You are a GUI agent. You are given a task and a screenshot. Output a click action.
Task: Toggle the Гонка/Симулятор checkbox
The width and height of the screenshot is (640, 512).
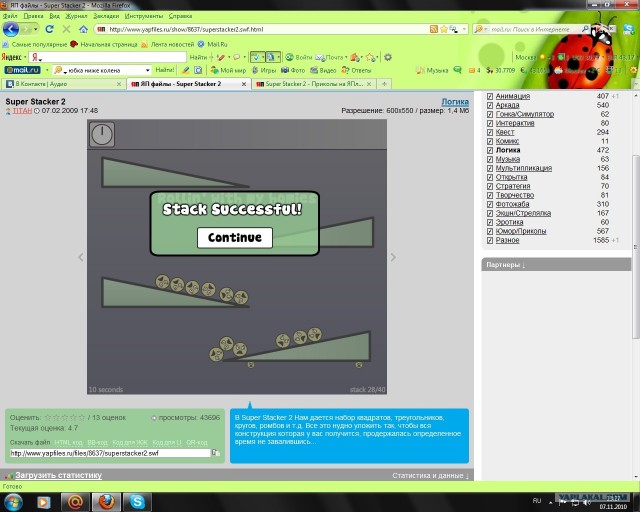[490, 114]
